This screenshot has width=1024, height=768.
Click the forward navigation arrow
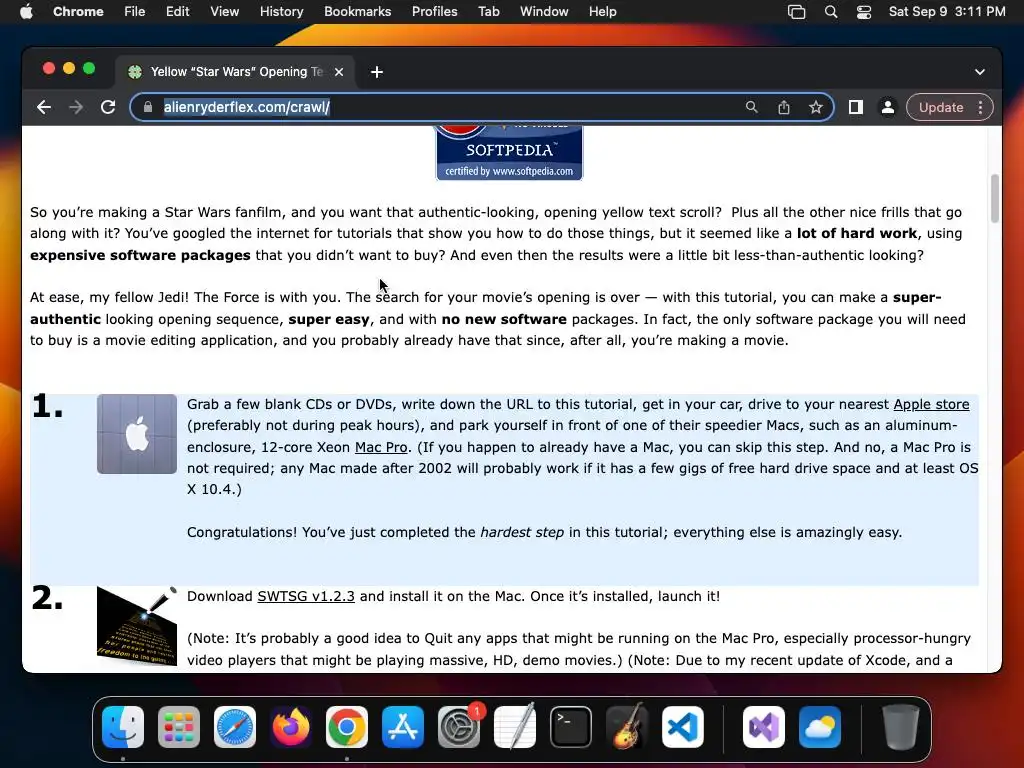76,107
